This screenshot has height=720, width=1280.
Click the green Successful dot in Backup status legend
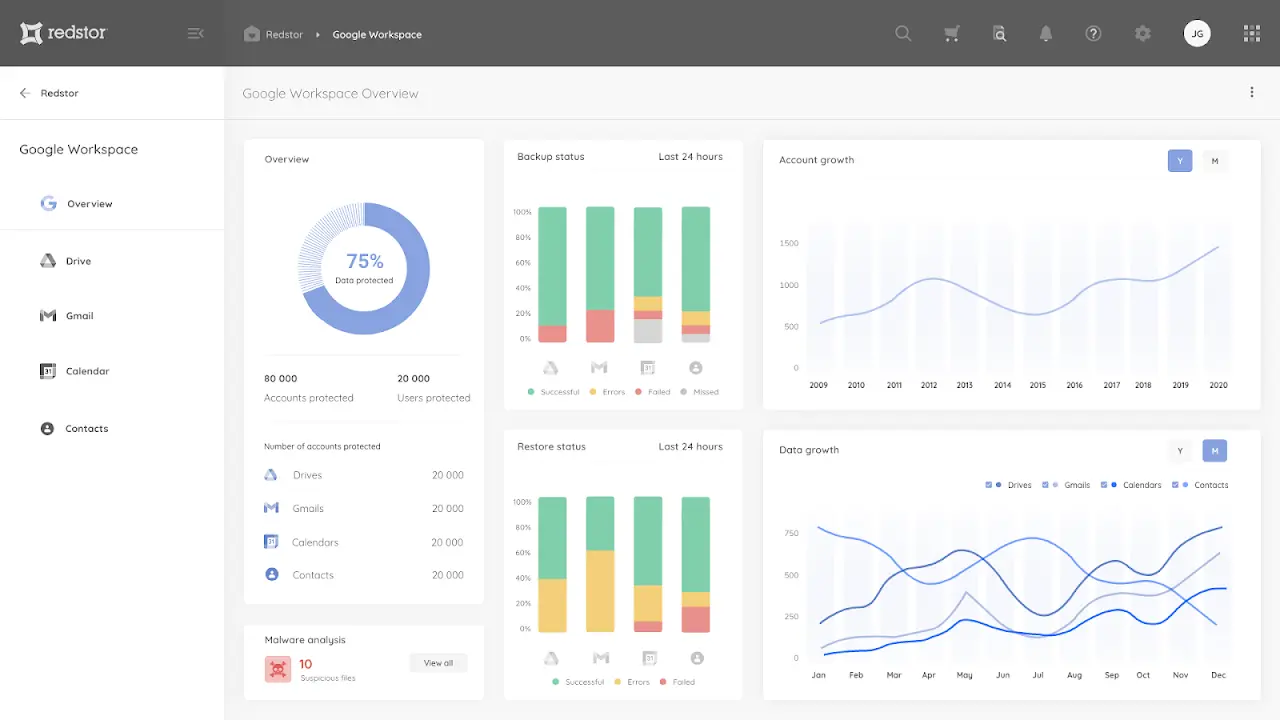(x=531, y=392)
